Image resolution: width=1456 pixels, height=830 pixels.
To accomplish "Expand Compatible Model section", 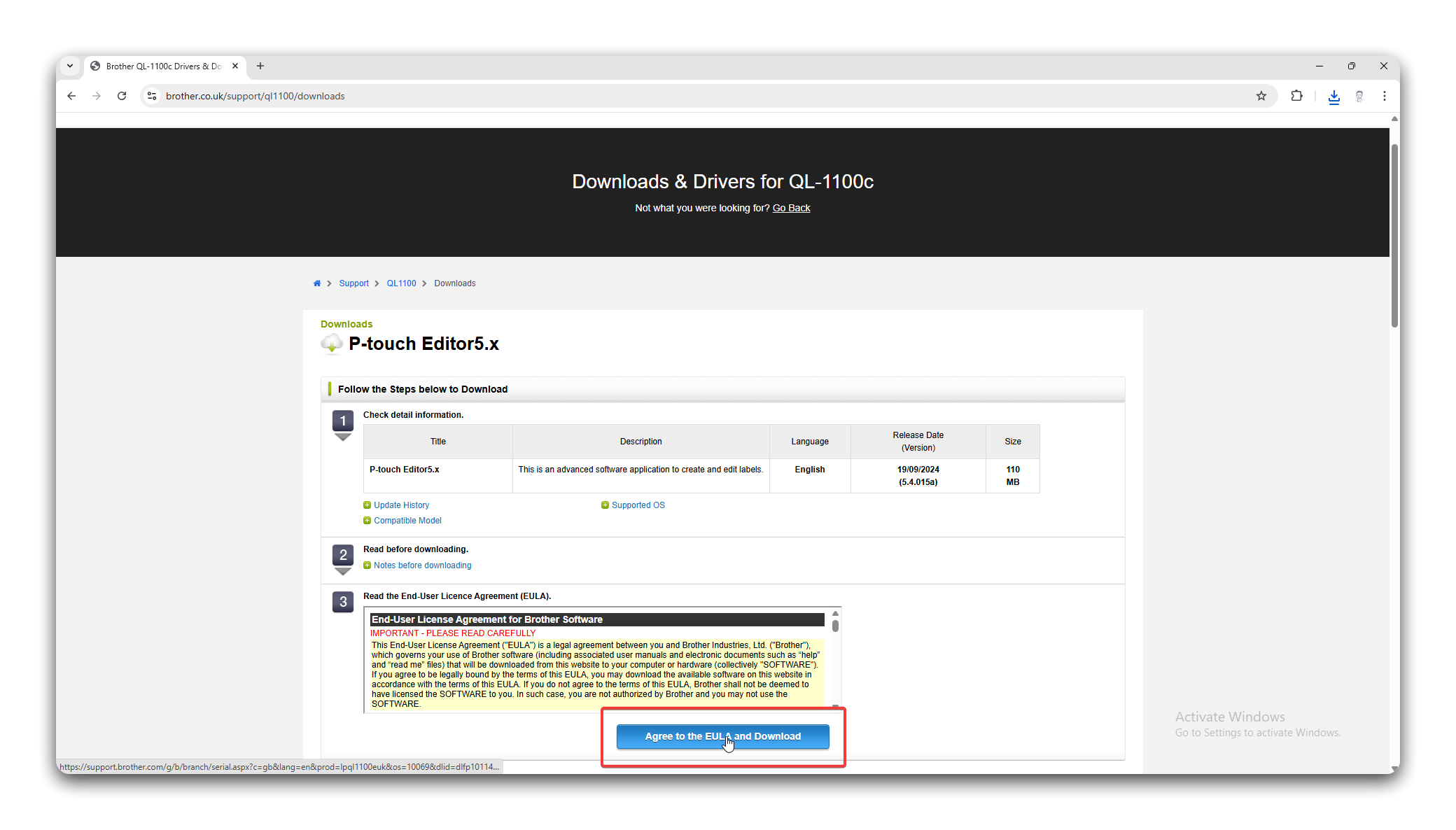I will 407,521.
